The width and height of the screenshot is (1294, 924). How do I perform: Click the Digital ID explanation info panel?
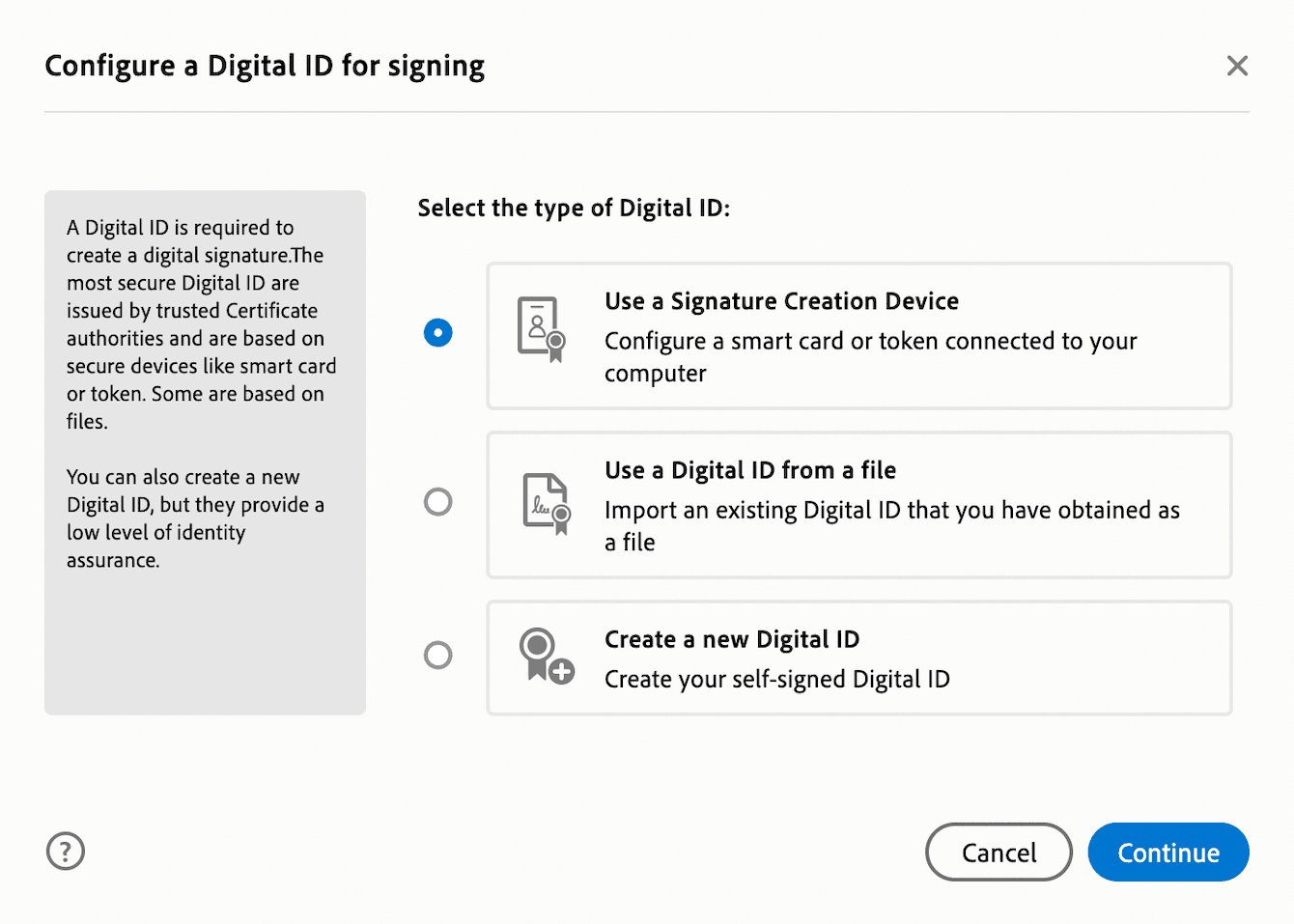(x=204, y=452)
